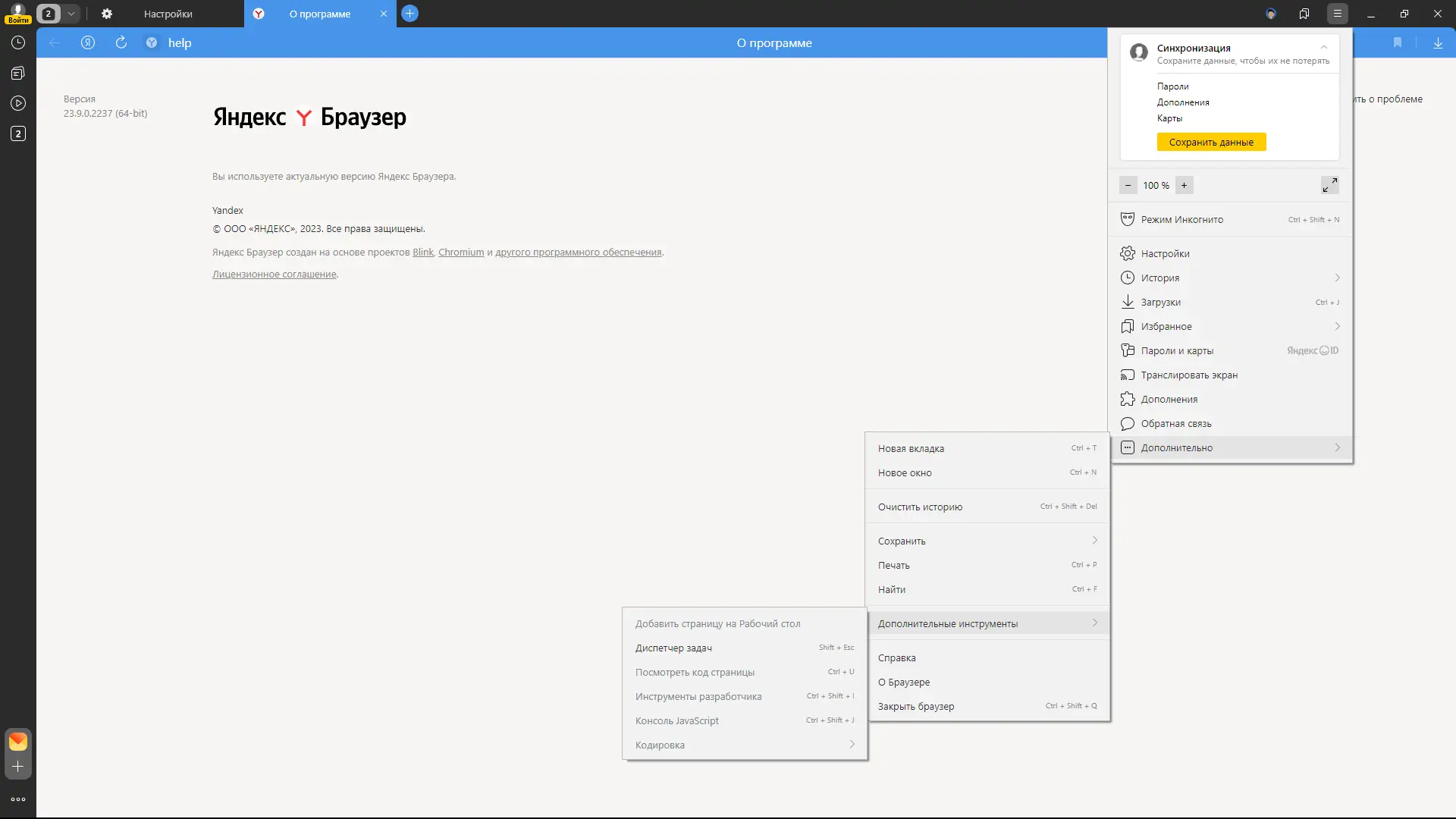Click the fullscreen icon beside the zoom controls

click(1329, 185)
